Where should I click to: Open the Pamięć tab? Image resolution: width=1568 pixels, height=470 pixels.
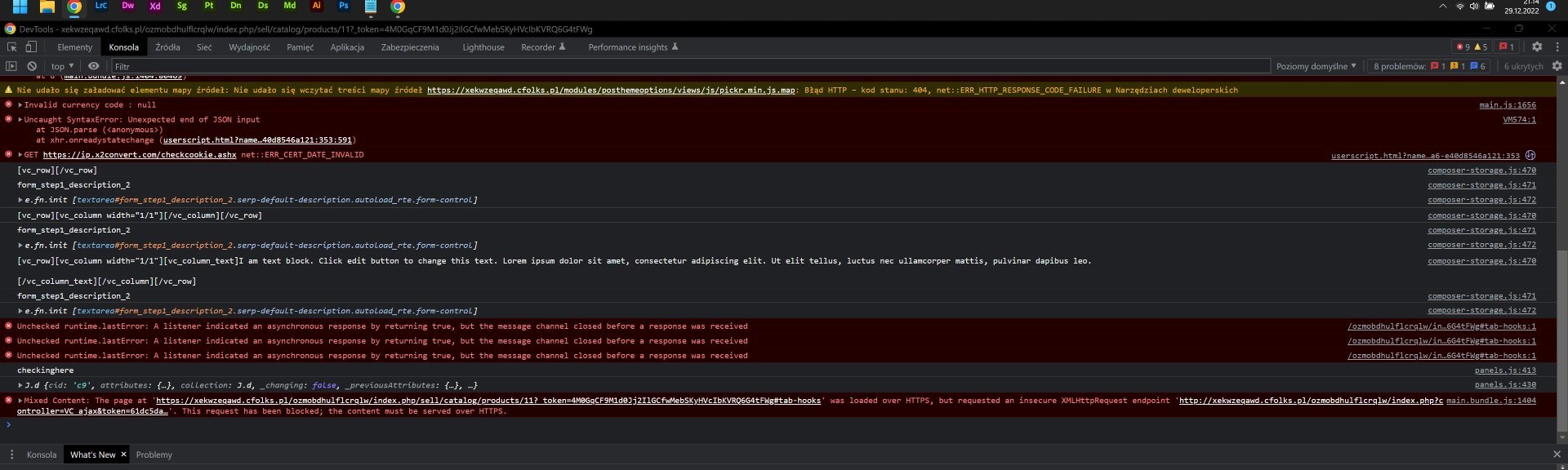(300, 47)
